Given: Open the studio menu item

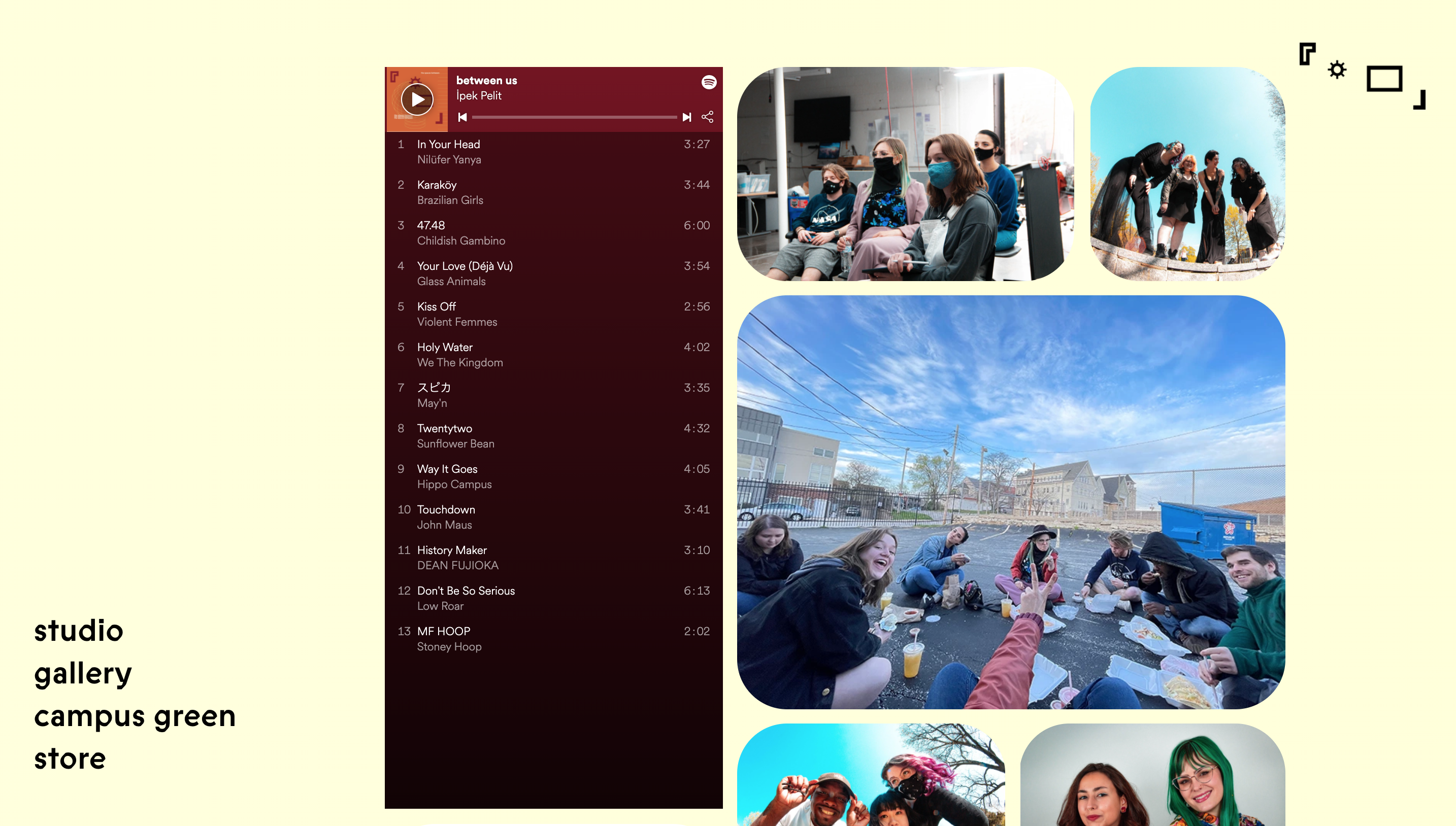Looking at the screenshot, I should (78, 631).
